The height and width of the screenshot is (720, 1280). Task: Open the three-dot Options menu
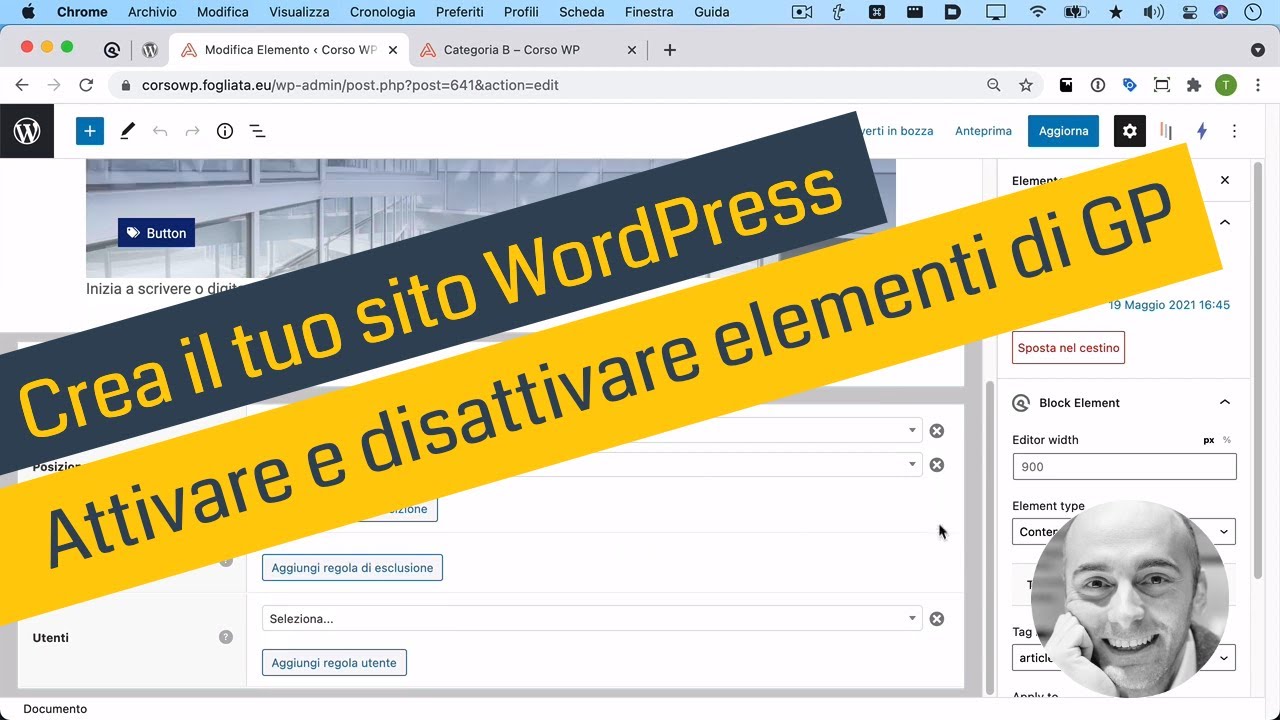1235,131
